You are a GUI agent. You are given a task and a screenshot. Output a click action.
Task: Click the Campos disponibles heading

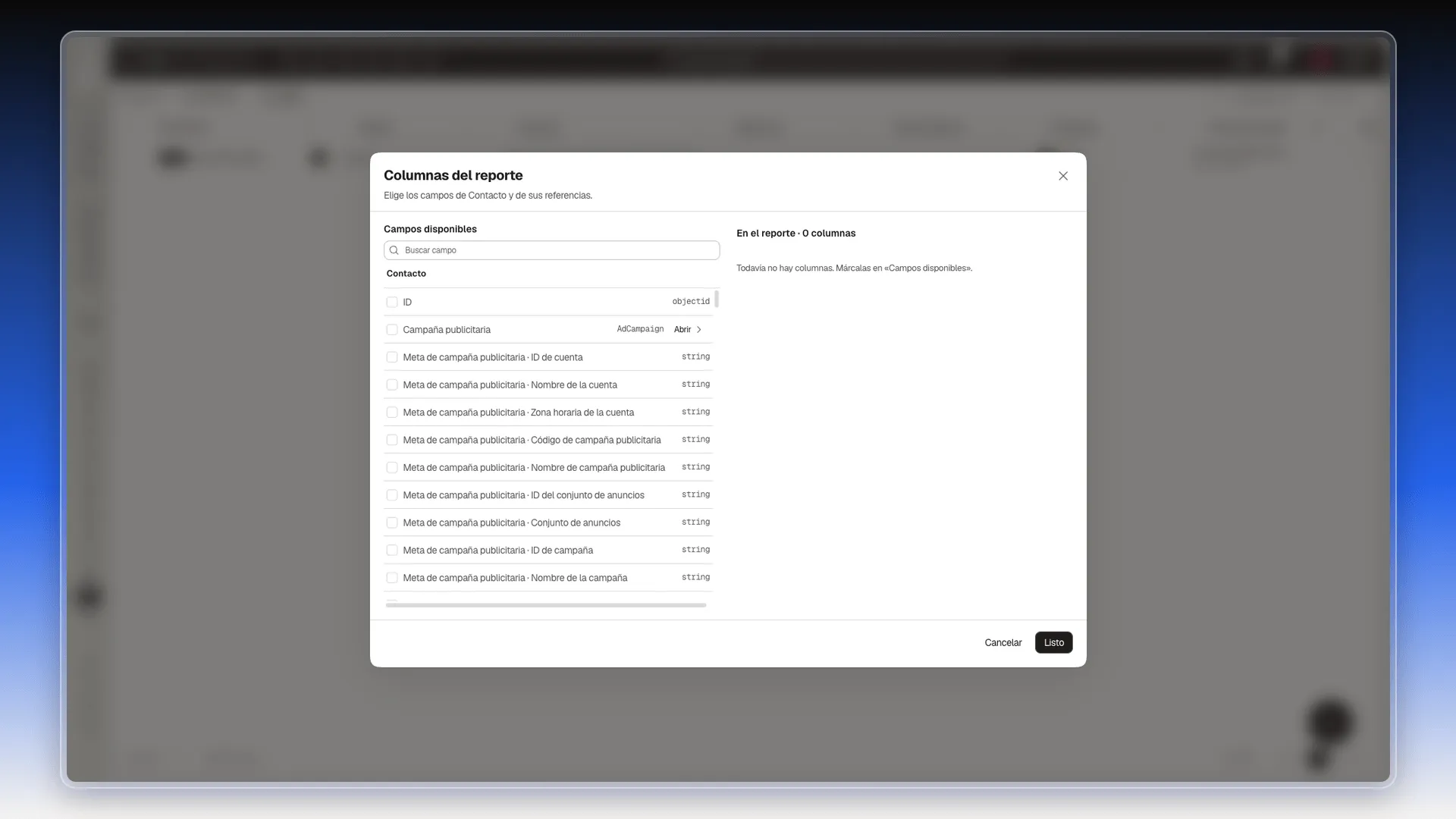pos(430,229)
